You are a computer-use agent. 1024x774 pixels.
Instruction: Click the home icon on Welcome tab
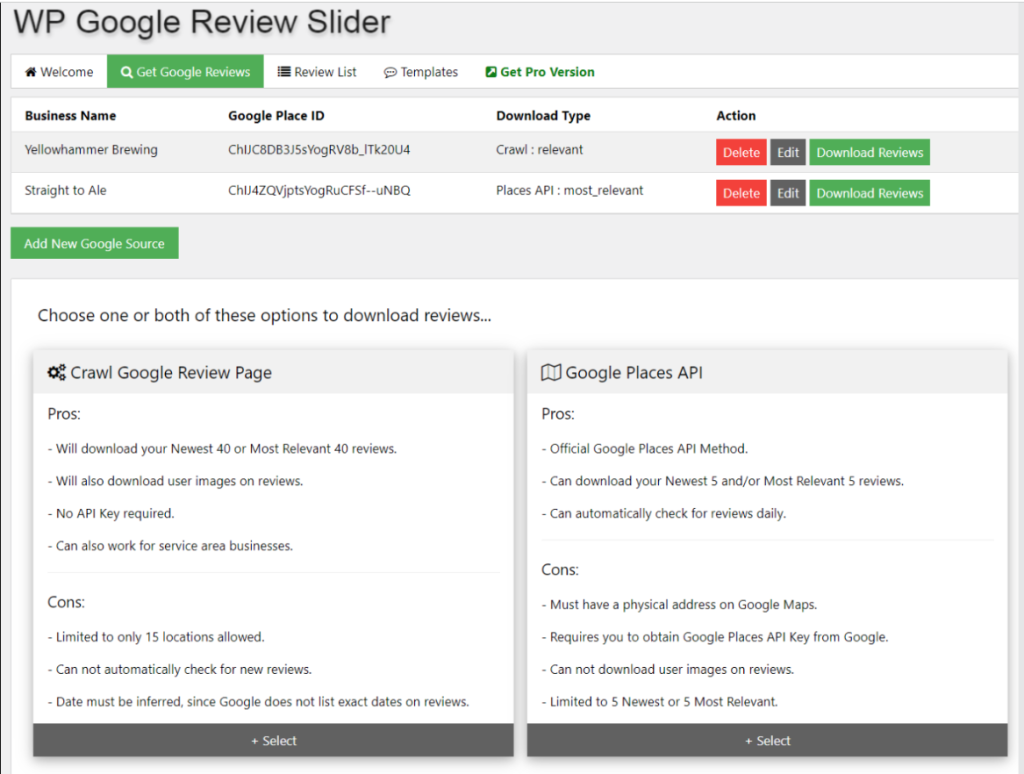pos(30,72)
